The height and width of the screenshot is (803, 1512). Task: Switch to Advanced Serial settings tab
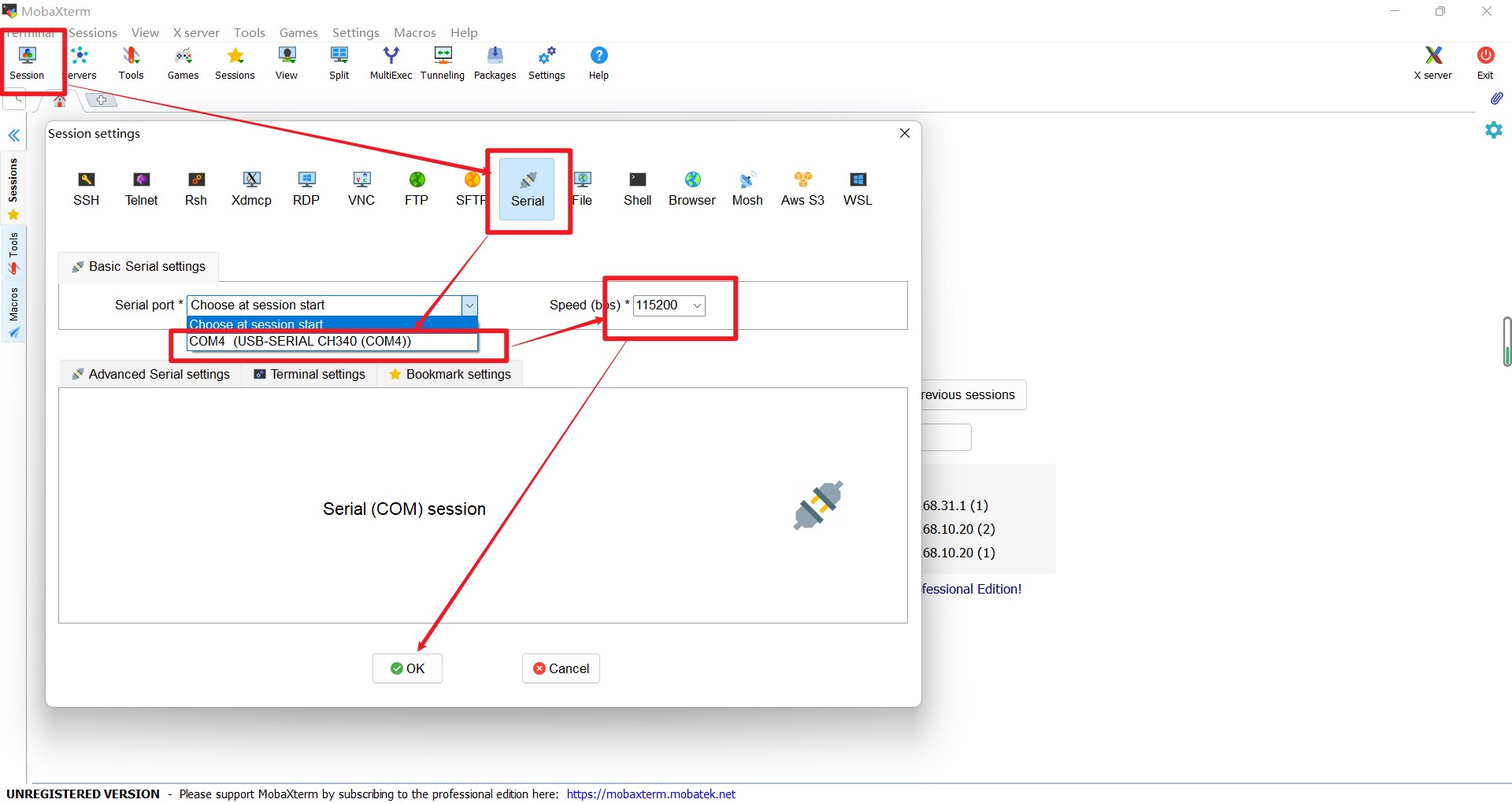(150, 375)
